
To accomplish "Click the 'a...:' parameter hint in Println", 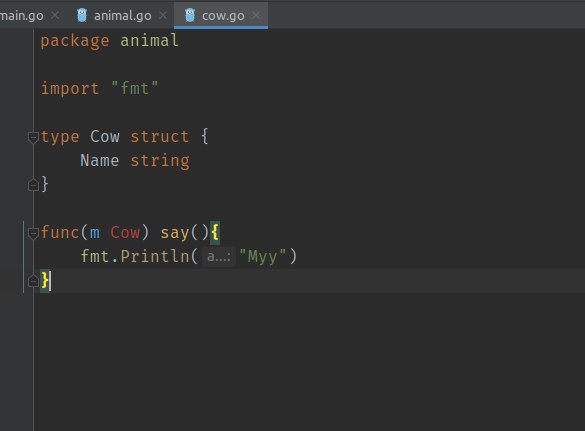I will pyautogui.click(x=219, y=257).
